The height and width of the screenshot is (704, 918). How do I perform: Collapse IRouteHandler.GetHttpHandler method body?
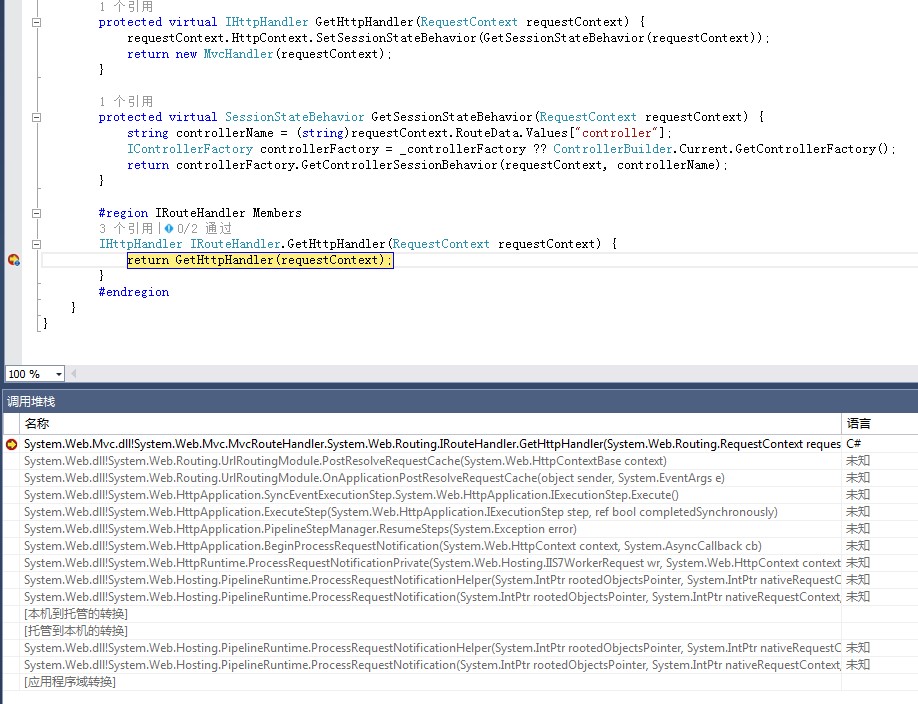(36, 244)
